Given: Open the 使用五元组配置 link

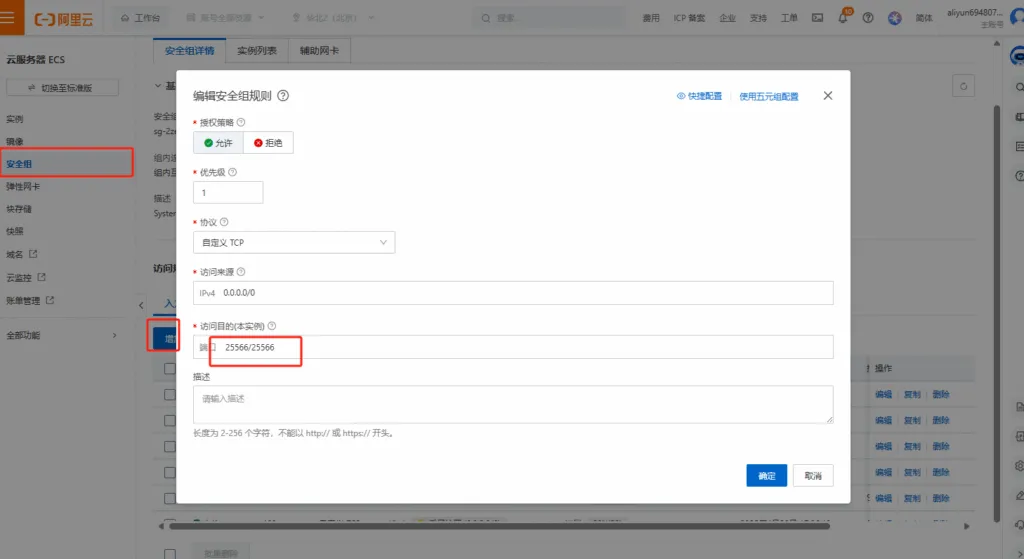Looking at the screenshot, I should (769, 97).
